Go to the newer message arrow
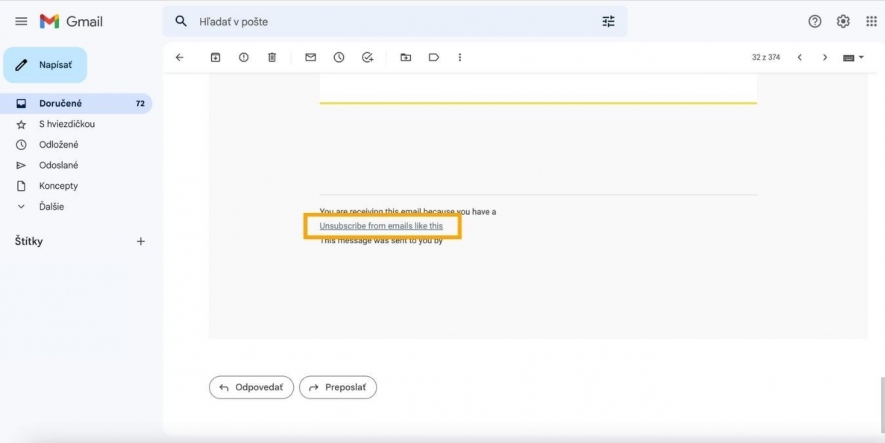Image resolution: width=885 pixels, height=443 pixels. point(799,57)
